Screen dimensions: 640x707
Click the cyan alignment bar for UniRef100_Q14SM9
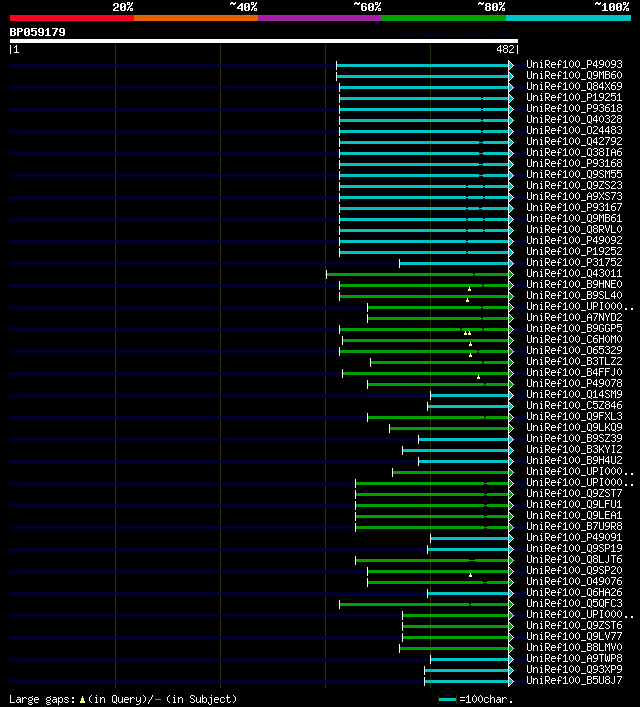pos(470,395)
